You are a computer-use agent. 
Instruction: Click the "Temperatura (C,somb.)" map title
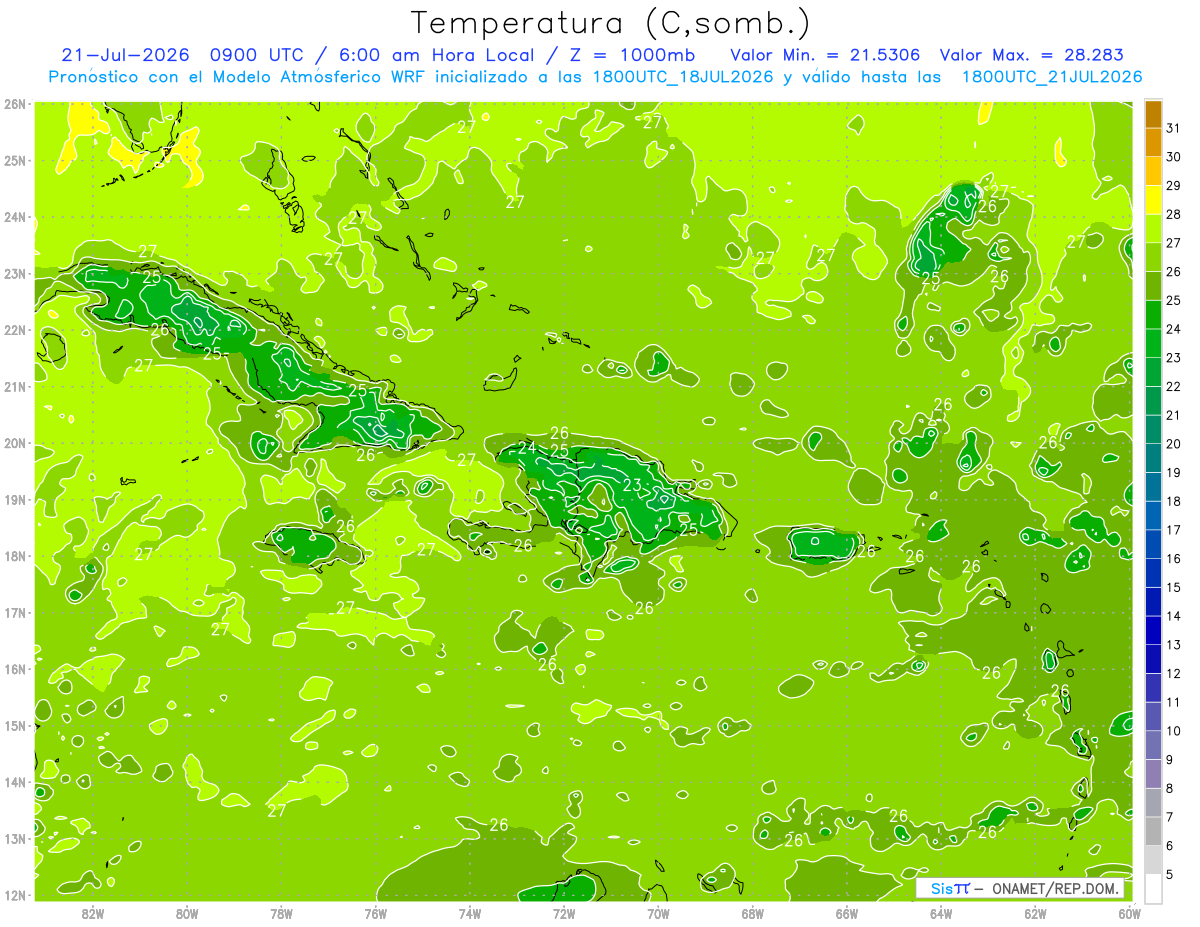coord(611,23)
